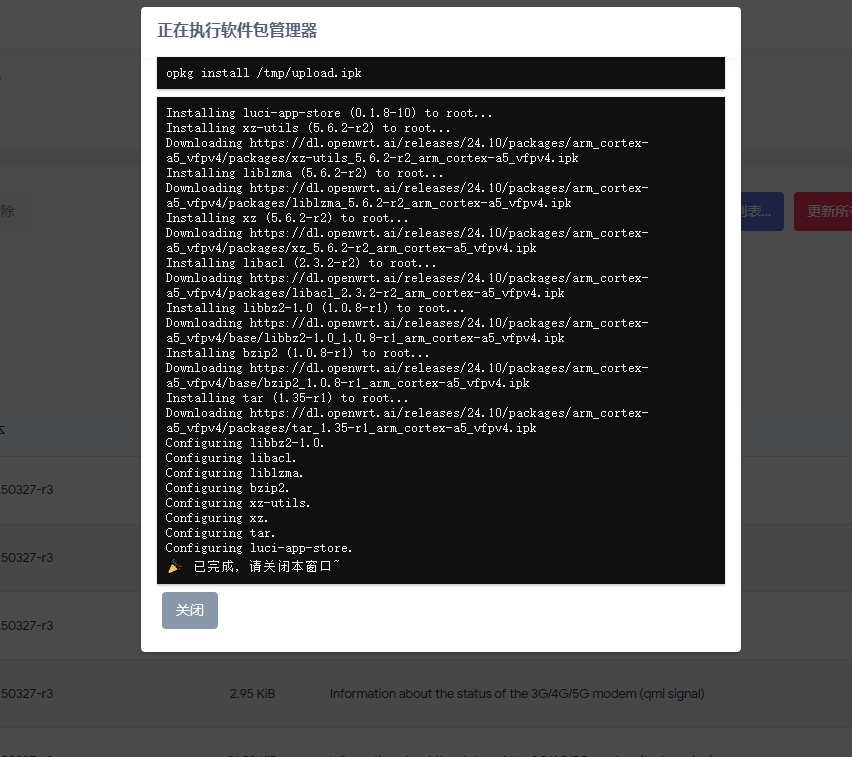Click the line Installing libacl (2.3.2-r2)

click(301, 263)
